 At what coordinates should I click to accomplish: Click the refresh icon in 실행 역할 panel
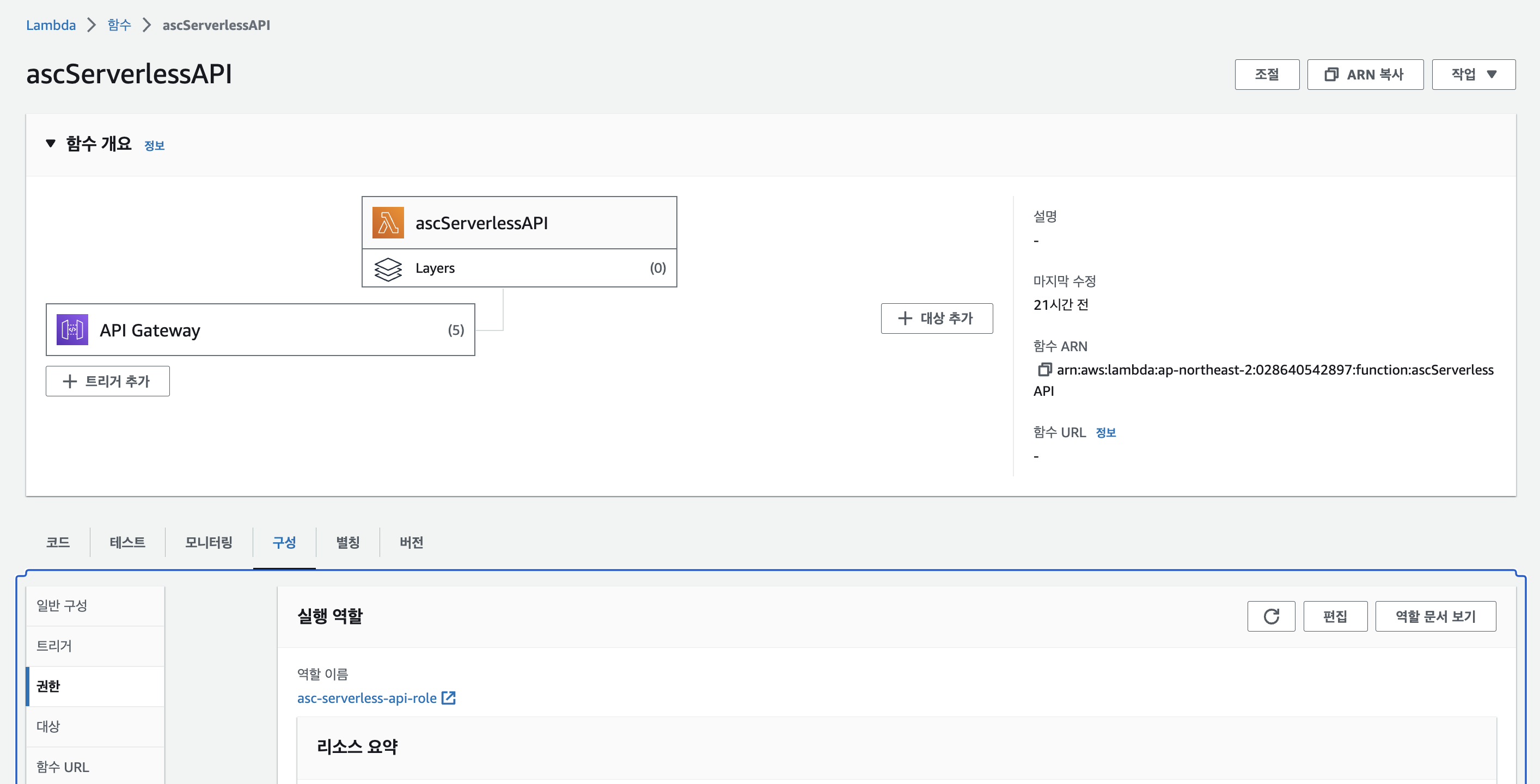1271,616
